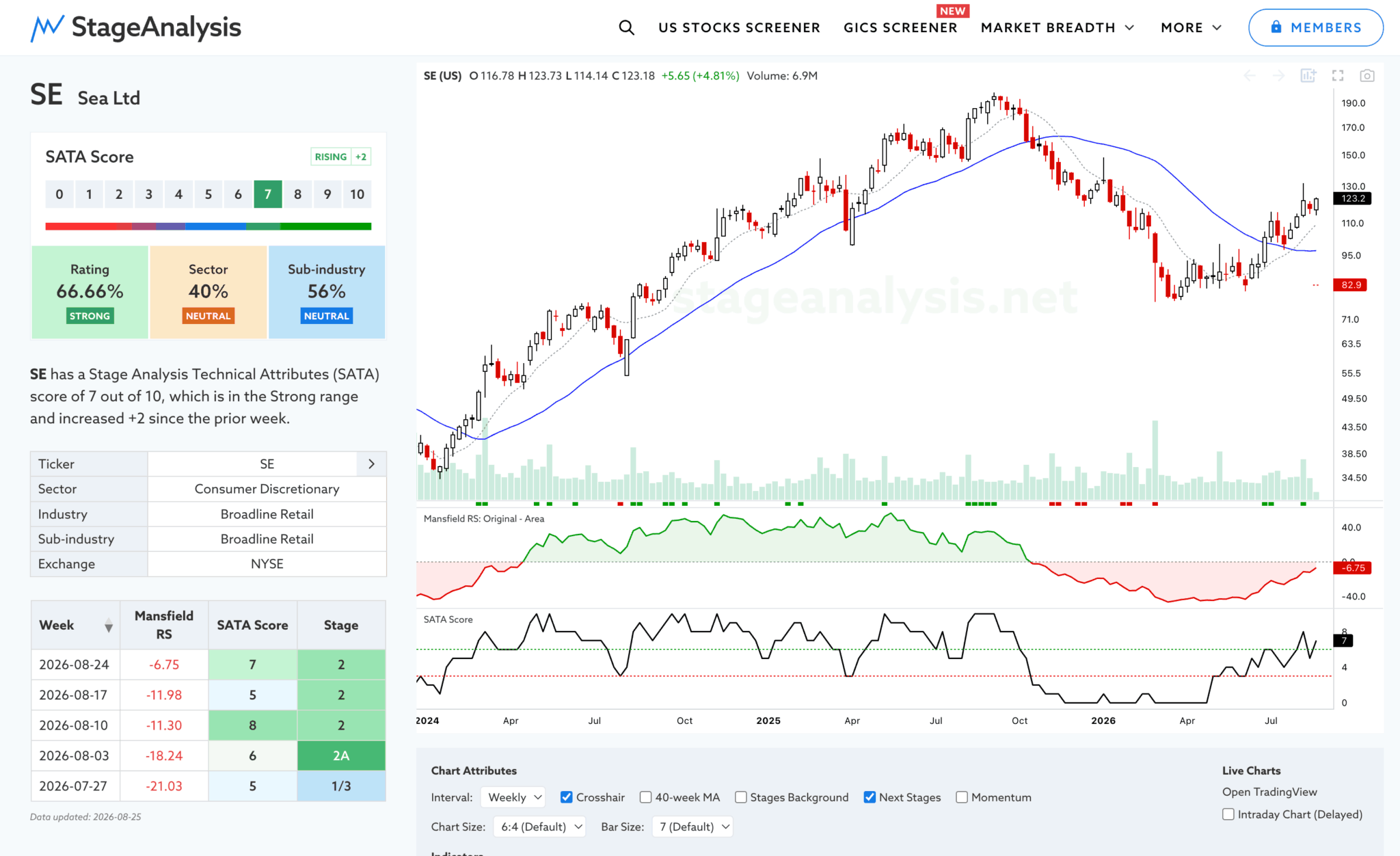
Task: Tick the Intraday Chart (Delayed) checkbox
Action: 1228,814
